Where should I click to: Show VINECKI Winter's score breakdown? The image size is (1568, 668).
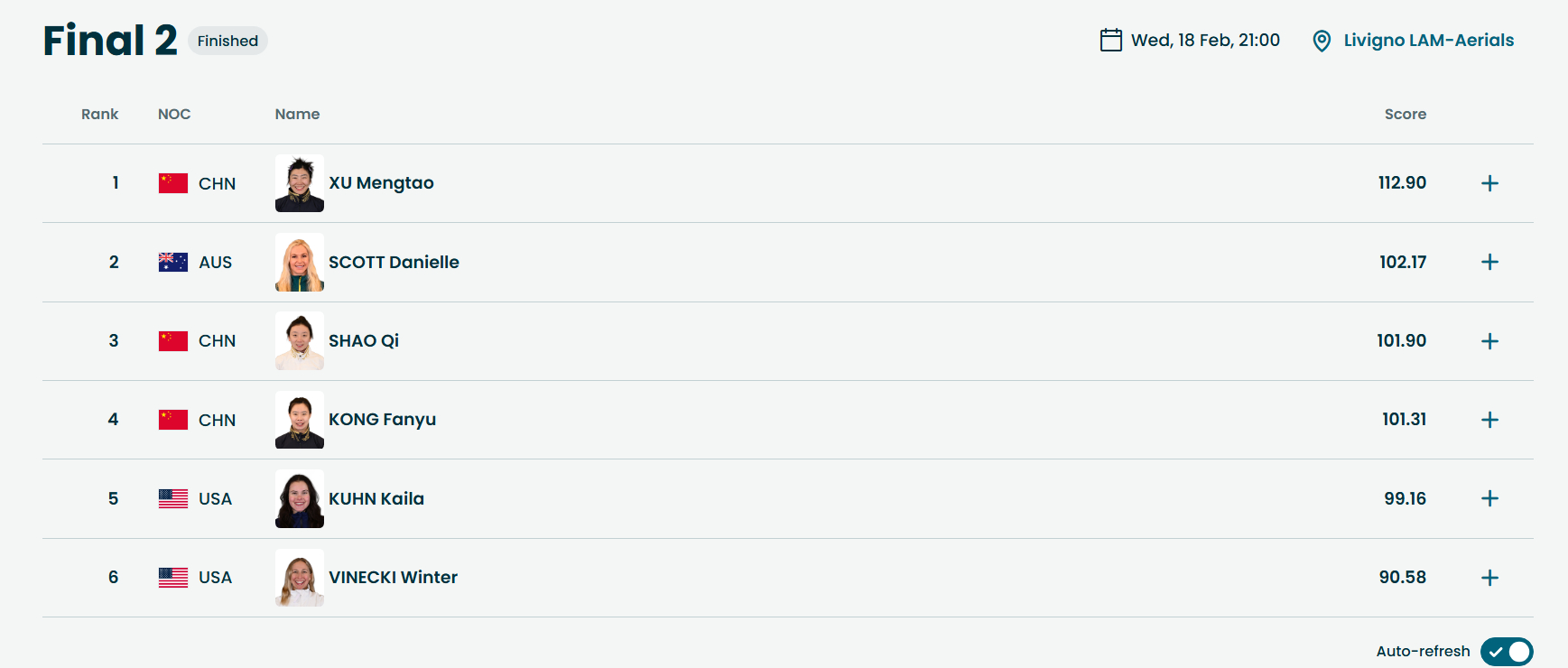(1489, 578)
